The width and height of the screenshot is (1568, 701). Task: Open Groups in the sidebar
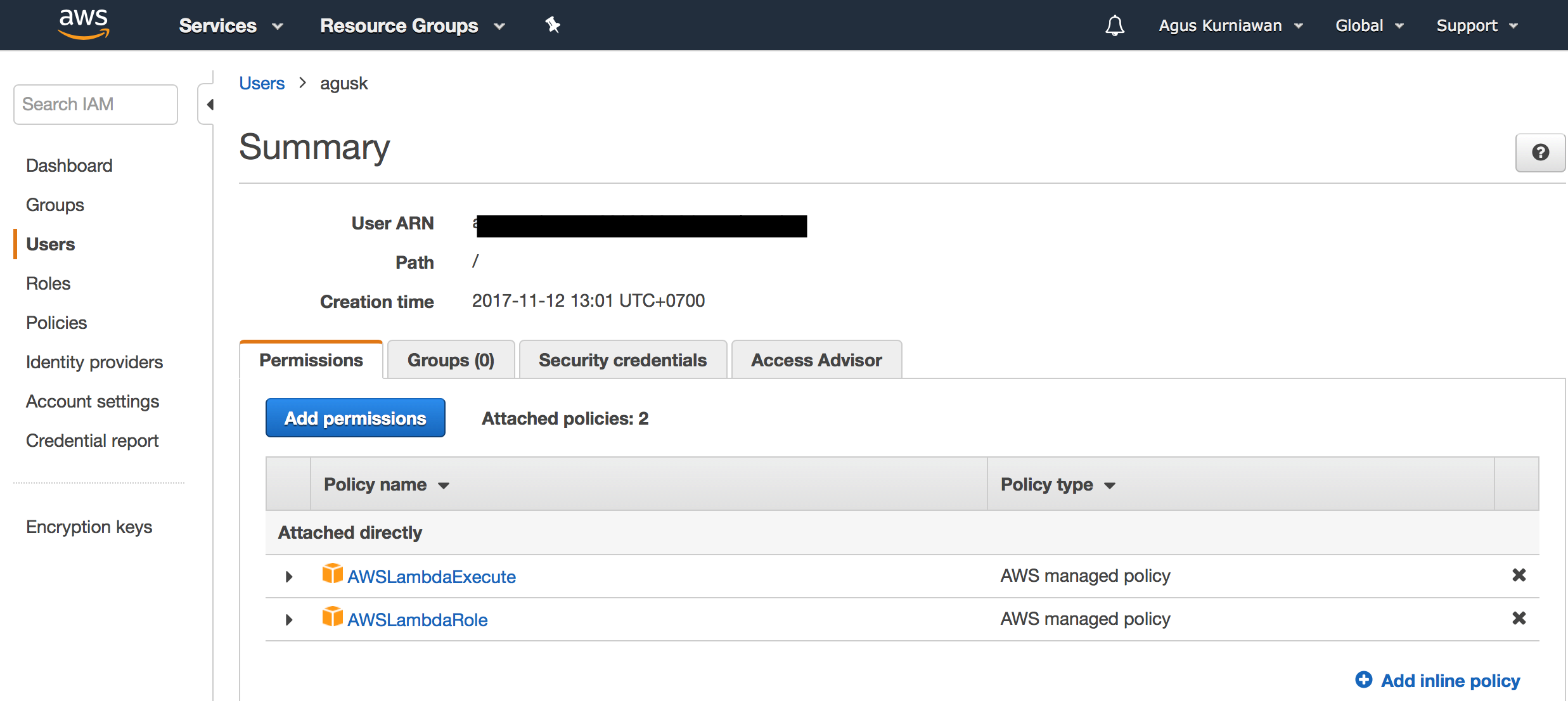coord(55,205)
